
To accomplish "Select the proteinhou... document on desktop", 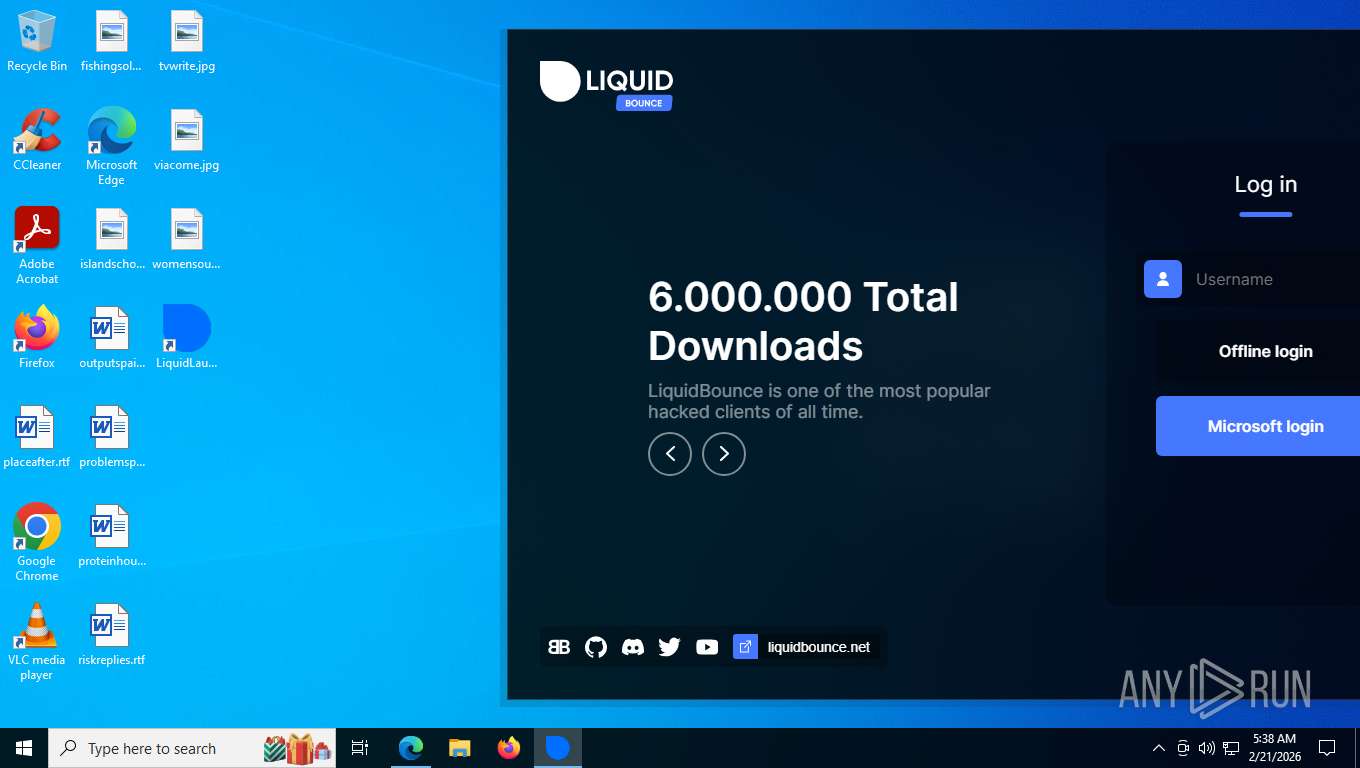I will point(111,536).
